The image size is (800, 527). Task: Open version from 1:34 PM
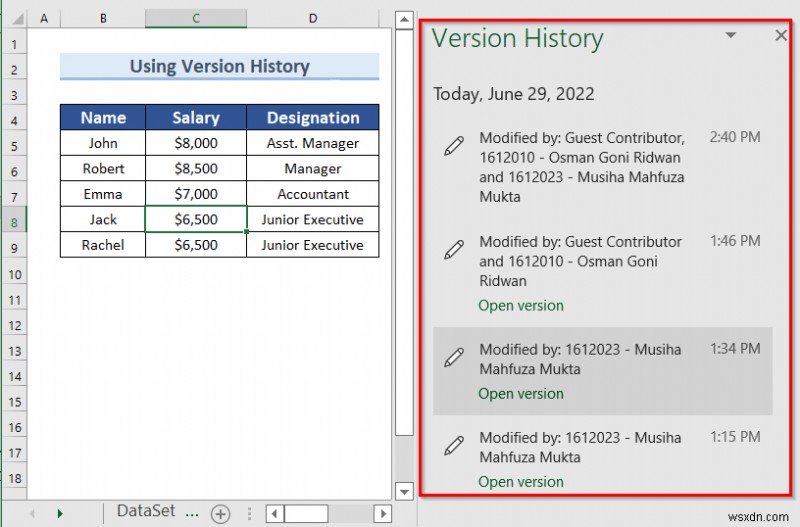[521, 394]
